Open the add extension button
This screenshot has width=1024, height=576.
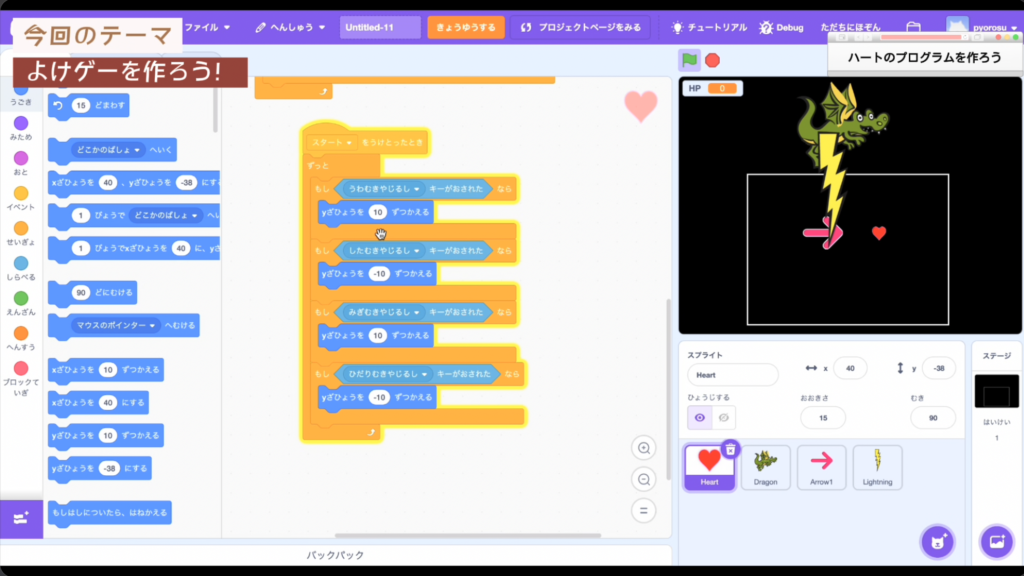point(21,518)
